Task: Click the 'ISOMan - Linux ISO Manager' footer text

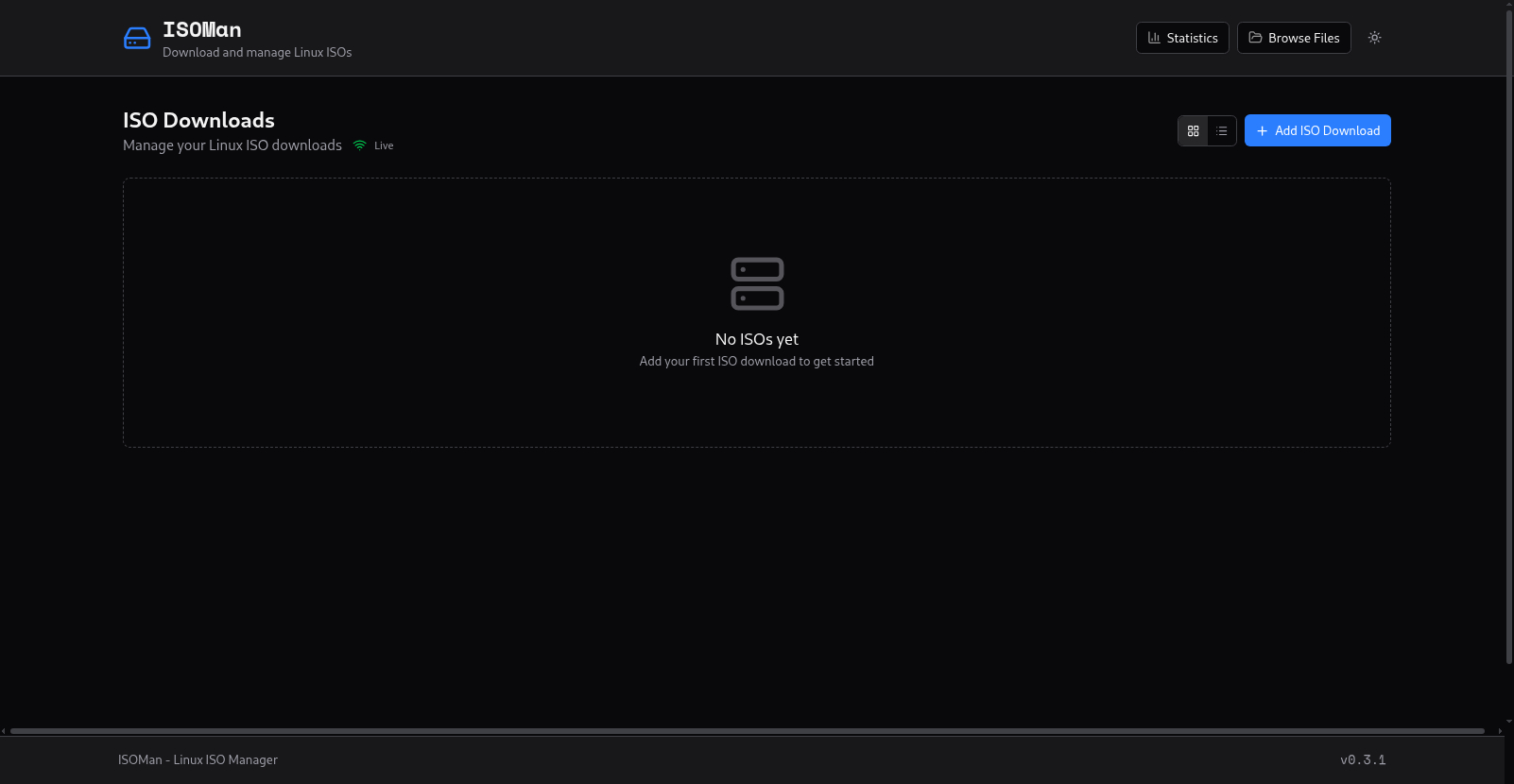Action: tap(198, 759)
